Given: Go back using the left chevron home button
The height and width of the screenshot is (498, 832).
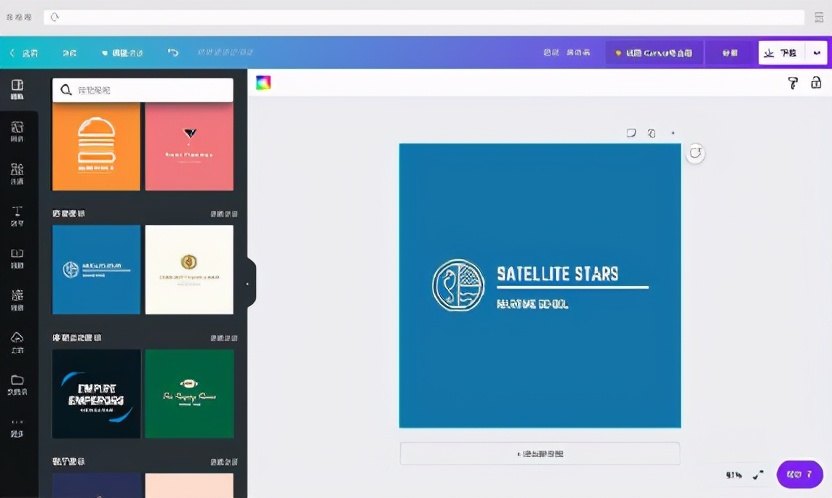Looking at the screenshot, I should [x=23, y=53].
